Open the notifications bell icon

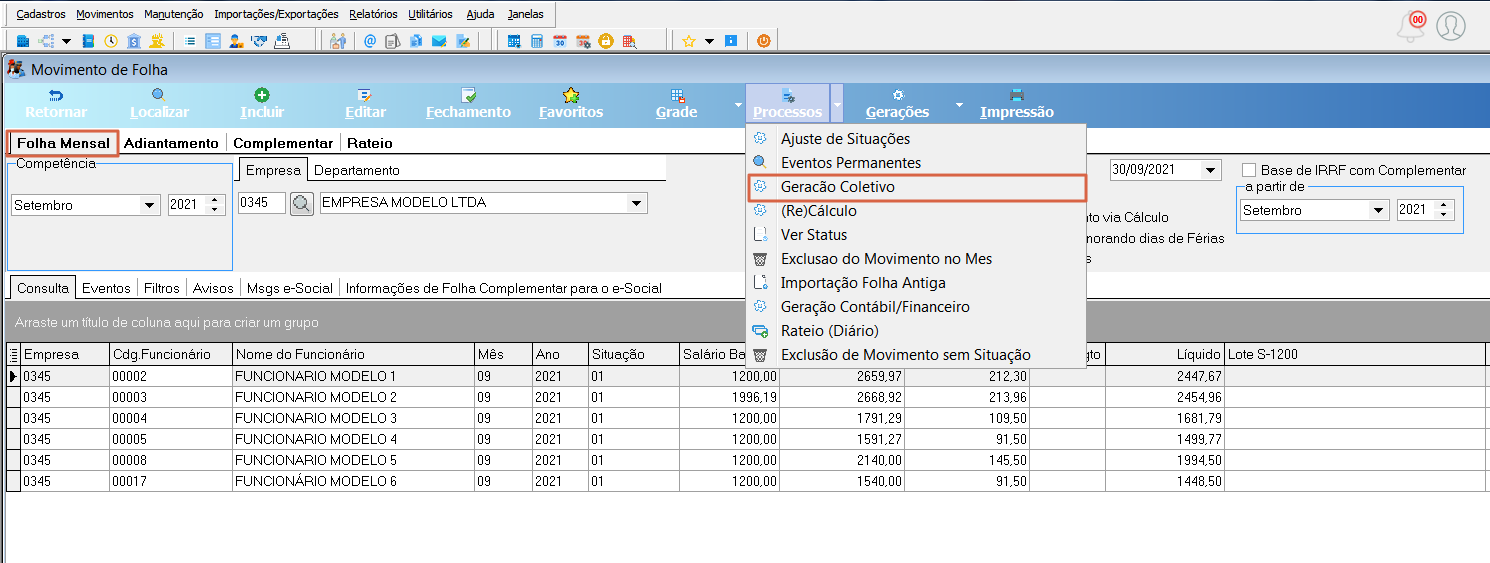click(x=1411, y=26)
